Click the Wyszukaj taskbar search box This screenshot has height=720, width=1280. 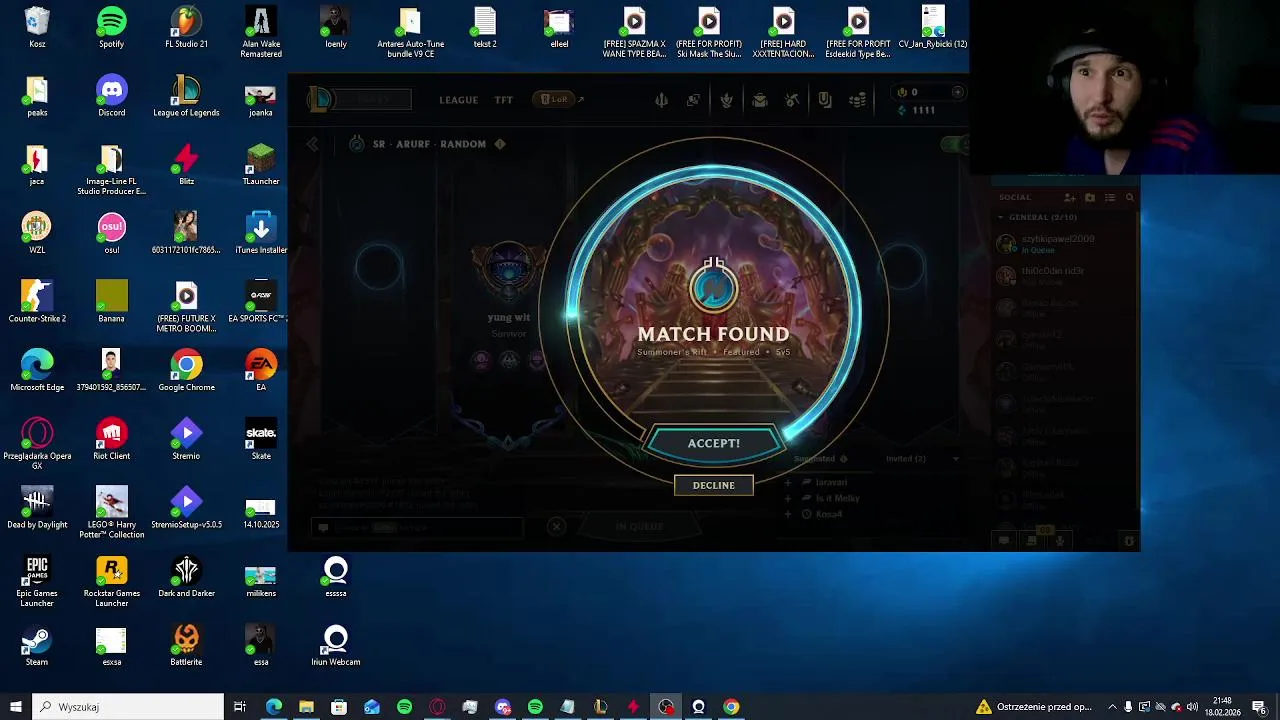tap(128, 707)
